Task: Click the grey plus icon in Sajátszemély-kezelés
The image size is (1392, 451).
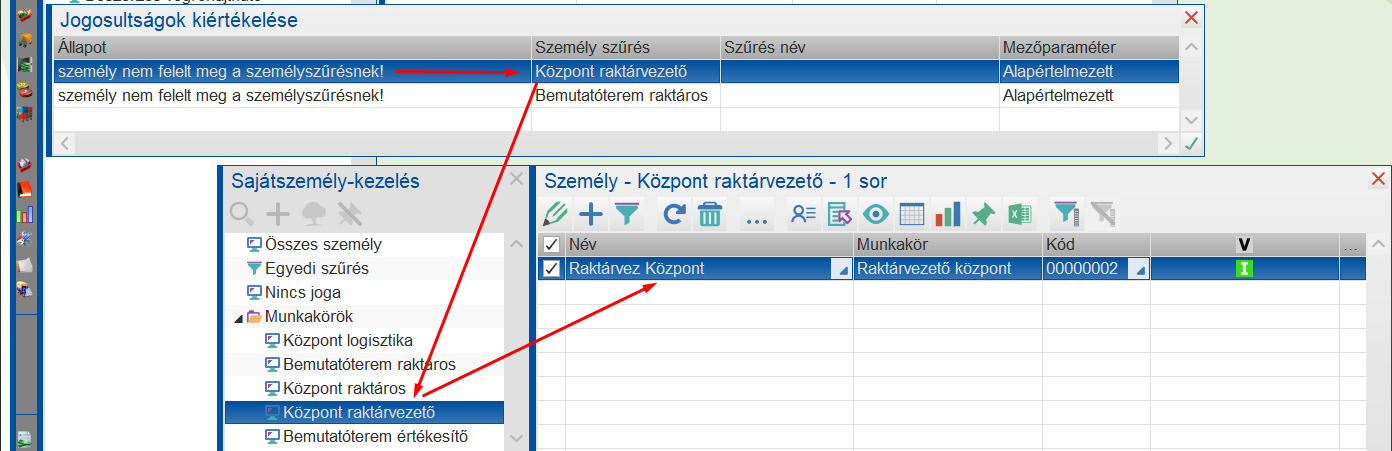Action: coord(278,213)
